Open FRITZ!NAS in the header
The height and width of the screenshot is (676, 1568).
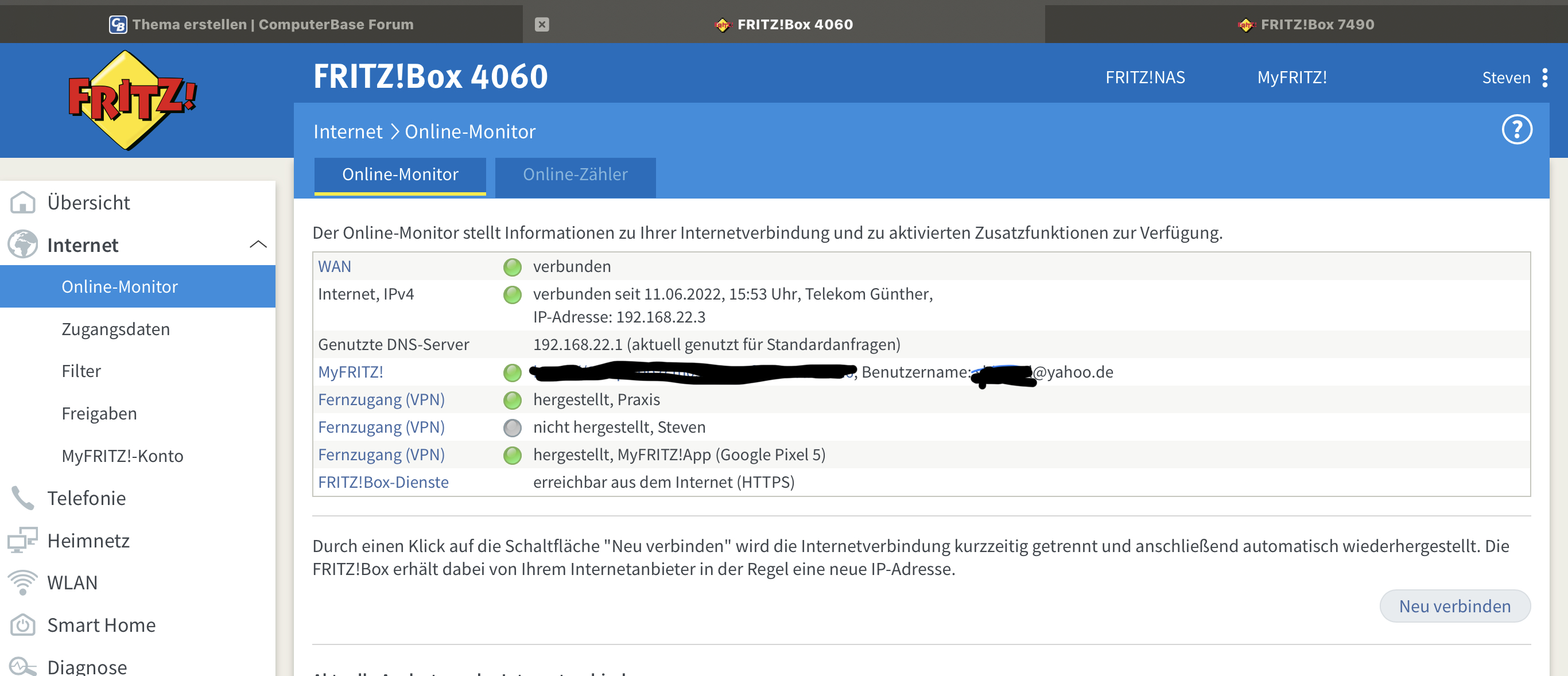tap(1145, 78)
